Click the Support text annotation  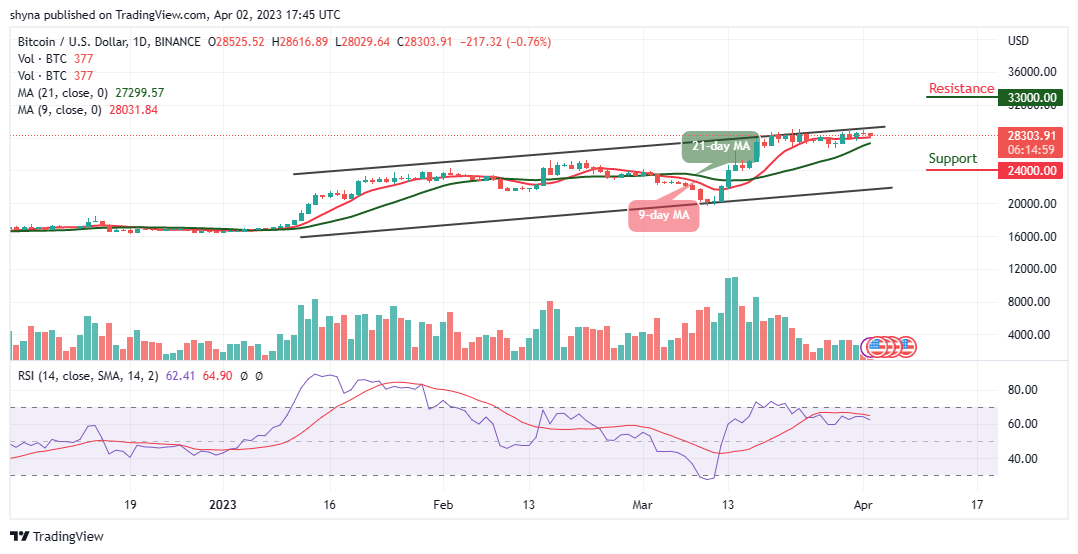952,158
